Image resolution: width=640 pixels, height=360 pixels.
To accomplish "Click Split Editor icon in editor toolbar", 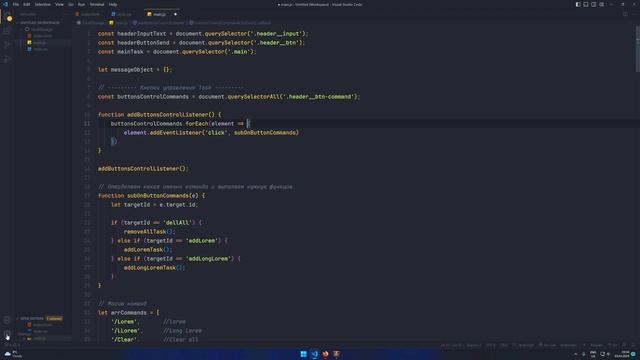I will click(625, 14).
